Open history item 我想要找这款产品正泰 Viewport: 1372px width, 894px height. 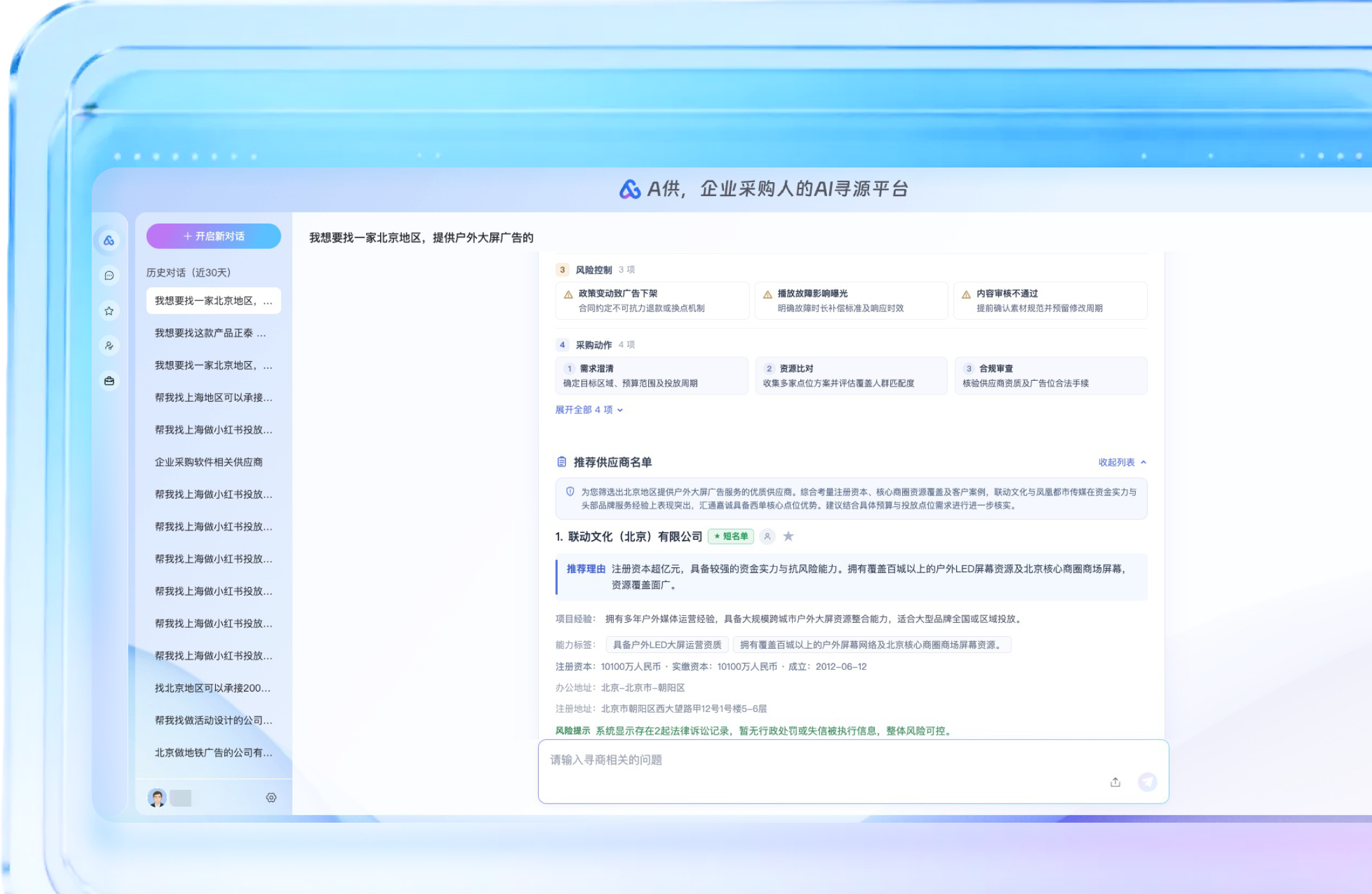[213, 333]
